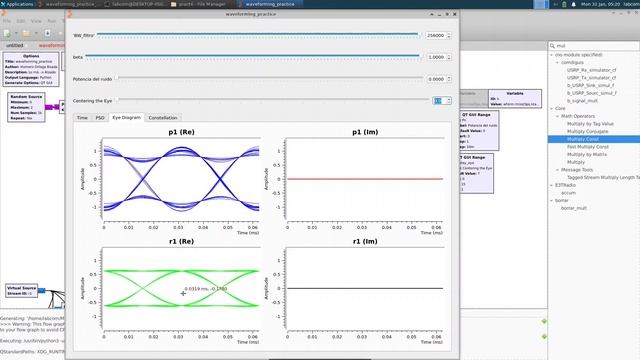Click the Potencia del ruido slider
The height and width of the screenshot is (360, 640).
[x=269, y=78]
